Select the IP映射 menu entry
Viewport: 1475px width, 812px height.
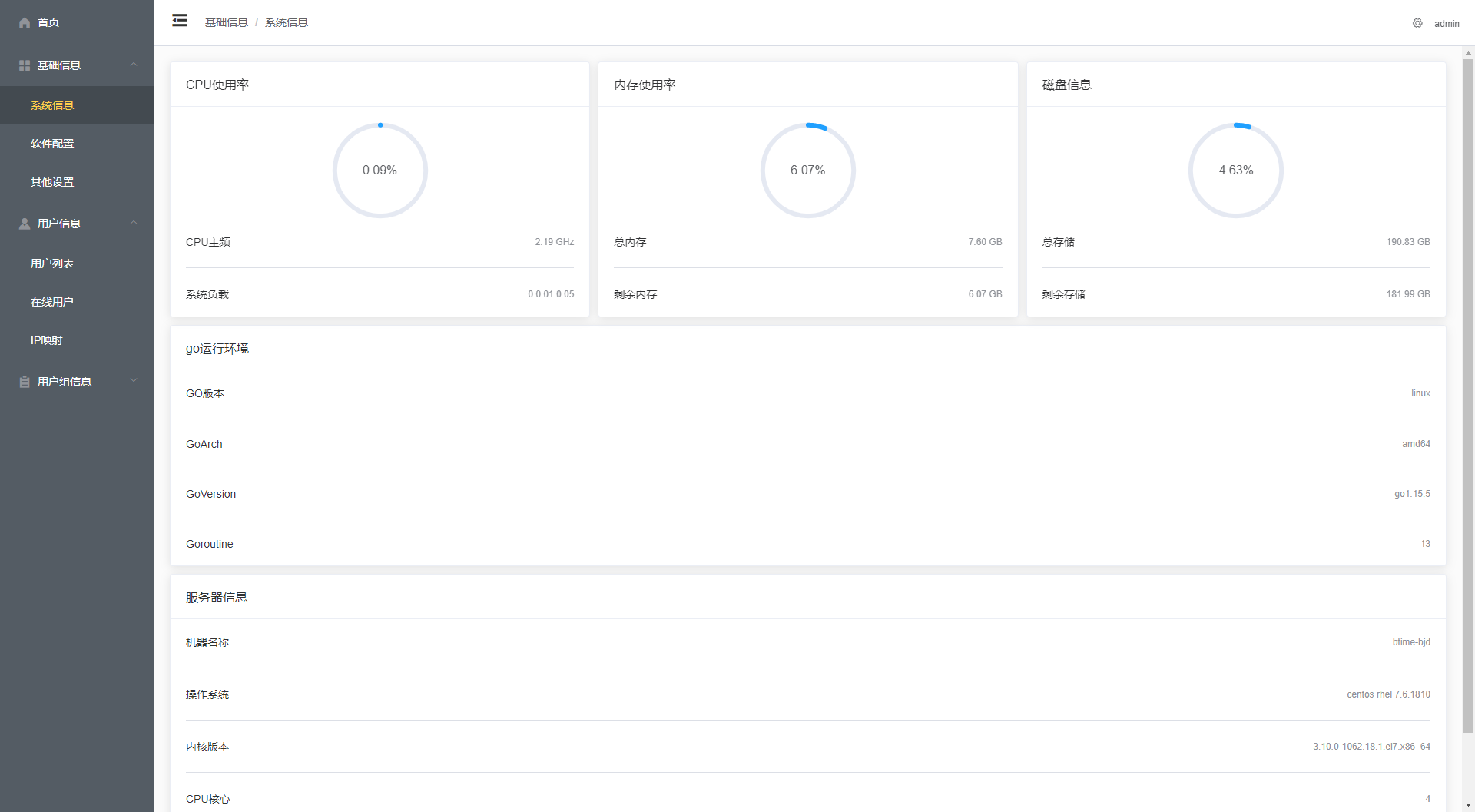[47, 340]
